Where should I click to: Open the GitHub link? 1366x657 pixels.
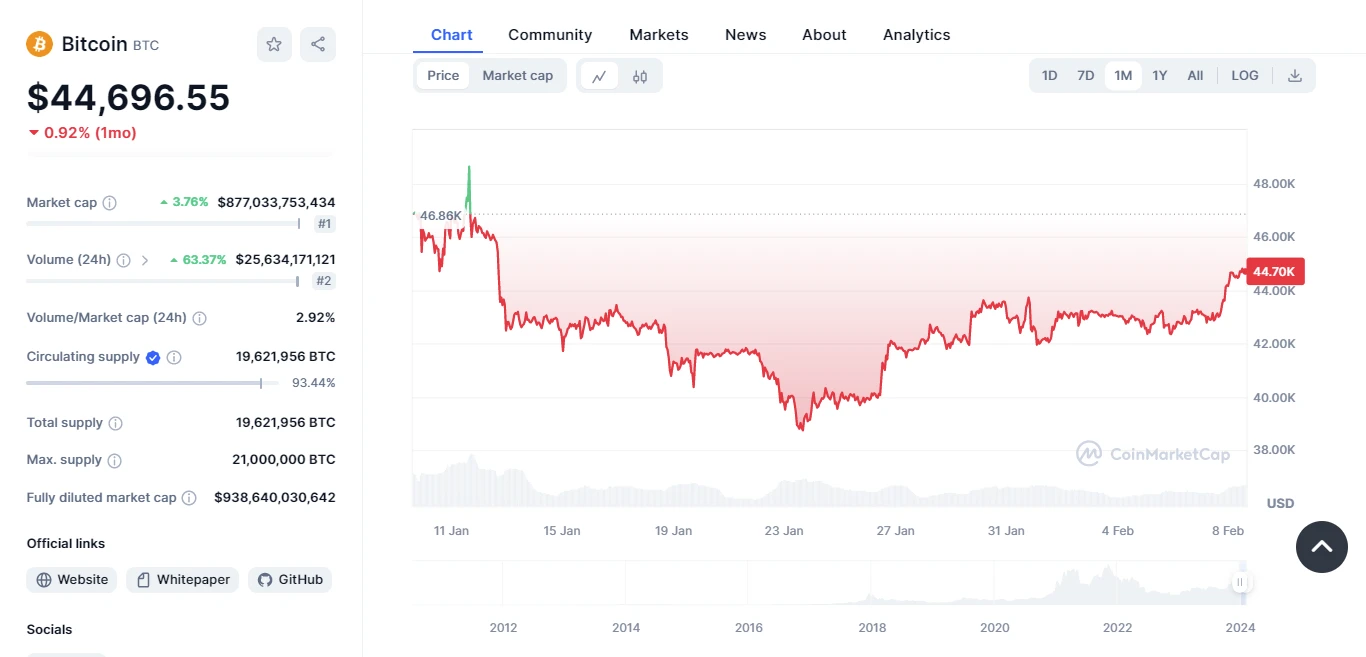coord(290,580)
